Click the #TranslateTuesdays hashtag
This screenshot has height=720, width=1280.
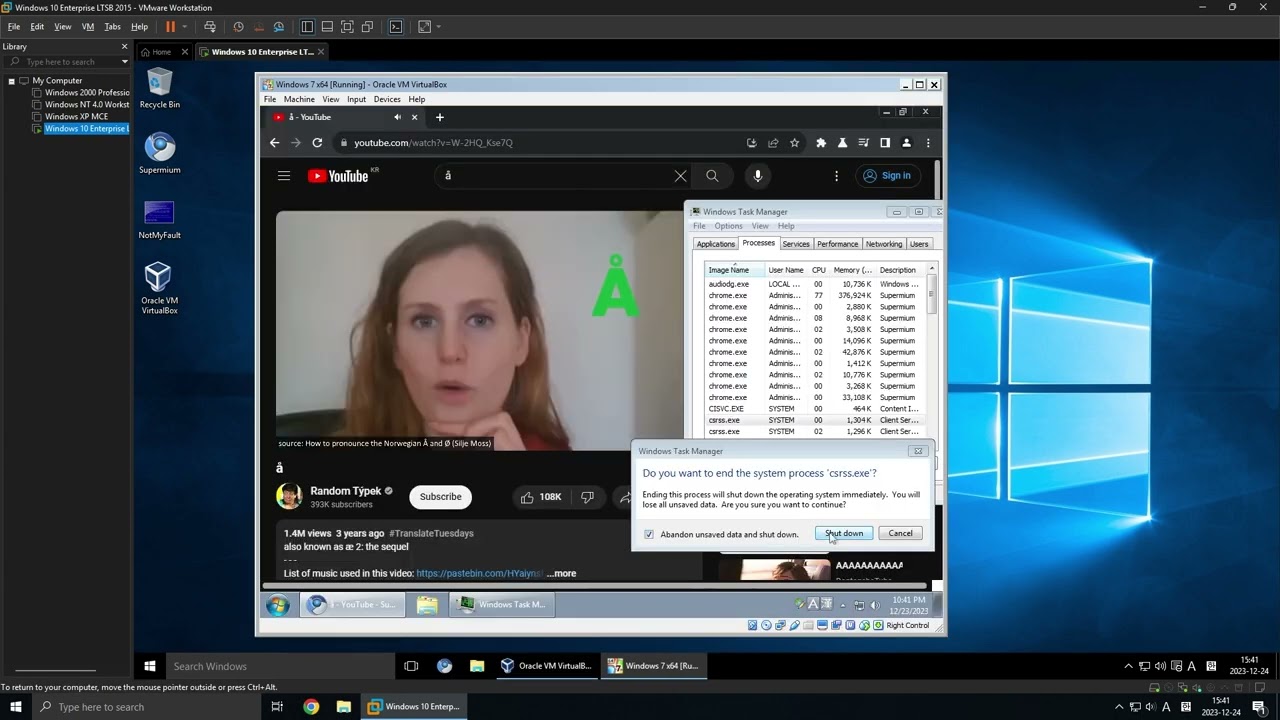pos(431,534)
